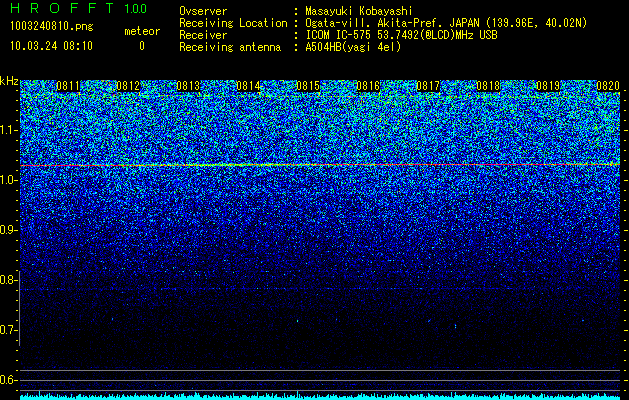Click the 0816 time marker
Image resolution: width=629 pixels, height=400 pixels.
pyautogui.click(x=368, y=86)
